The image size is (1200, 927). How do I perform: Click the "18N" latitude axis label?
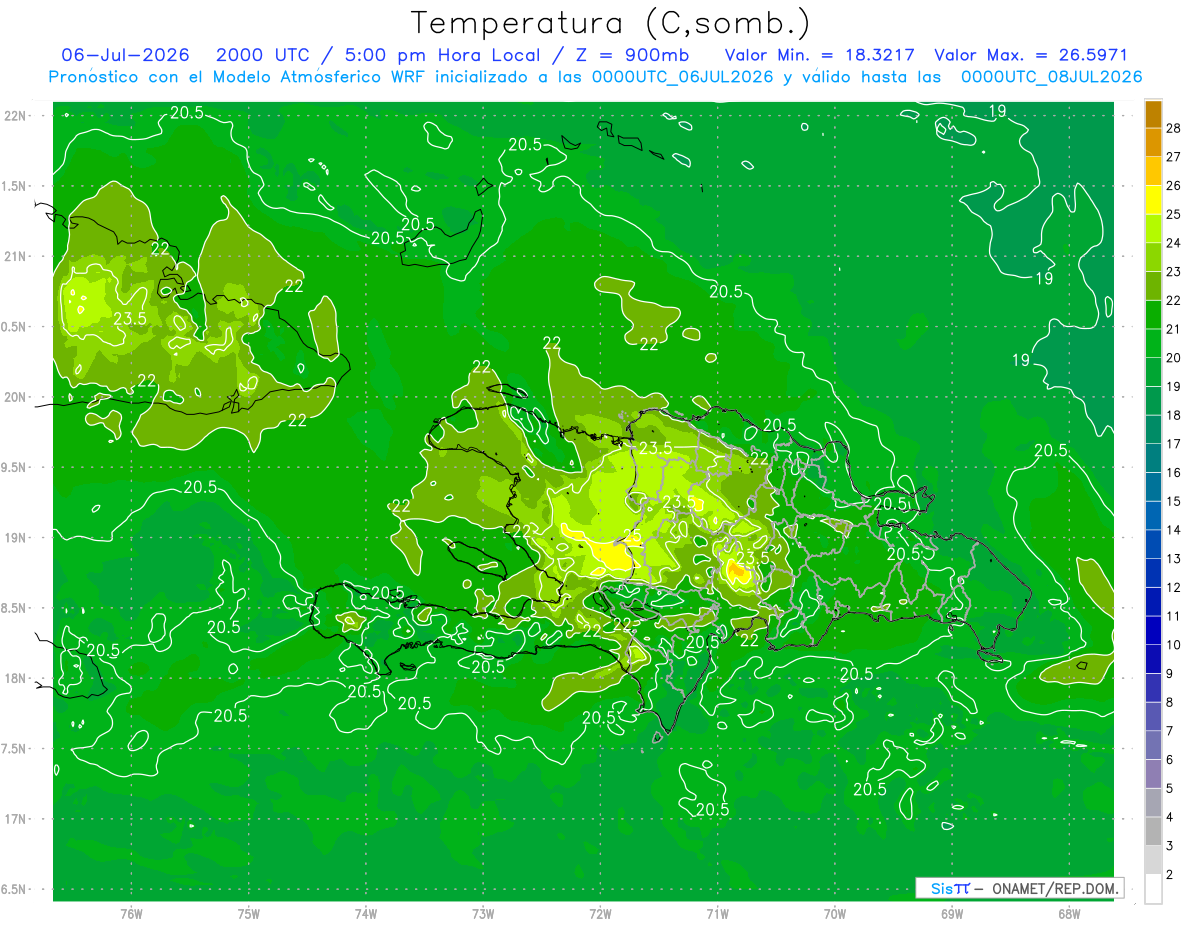[15, 678]
